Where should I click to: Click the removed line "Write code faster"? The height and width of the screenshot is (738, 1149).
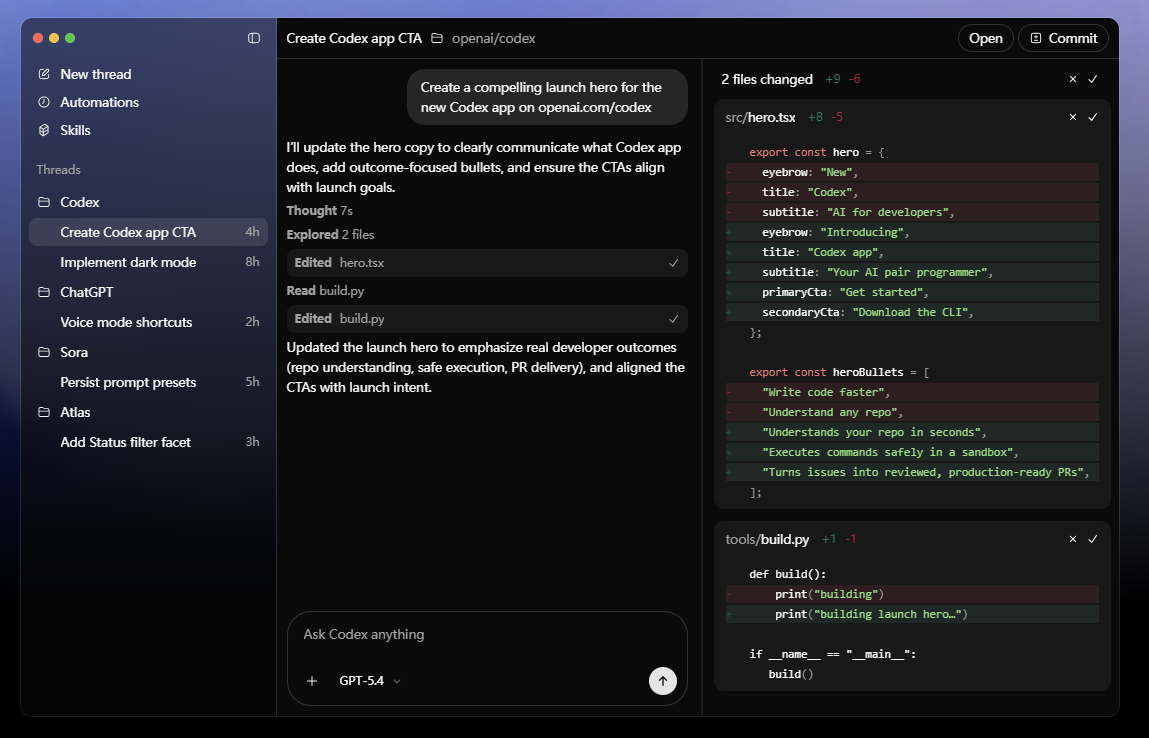click(x=912, y=392)
